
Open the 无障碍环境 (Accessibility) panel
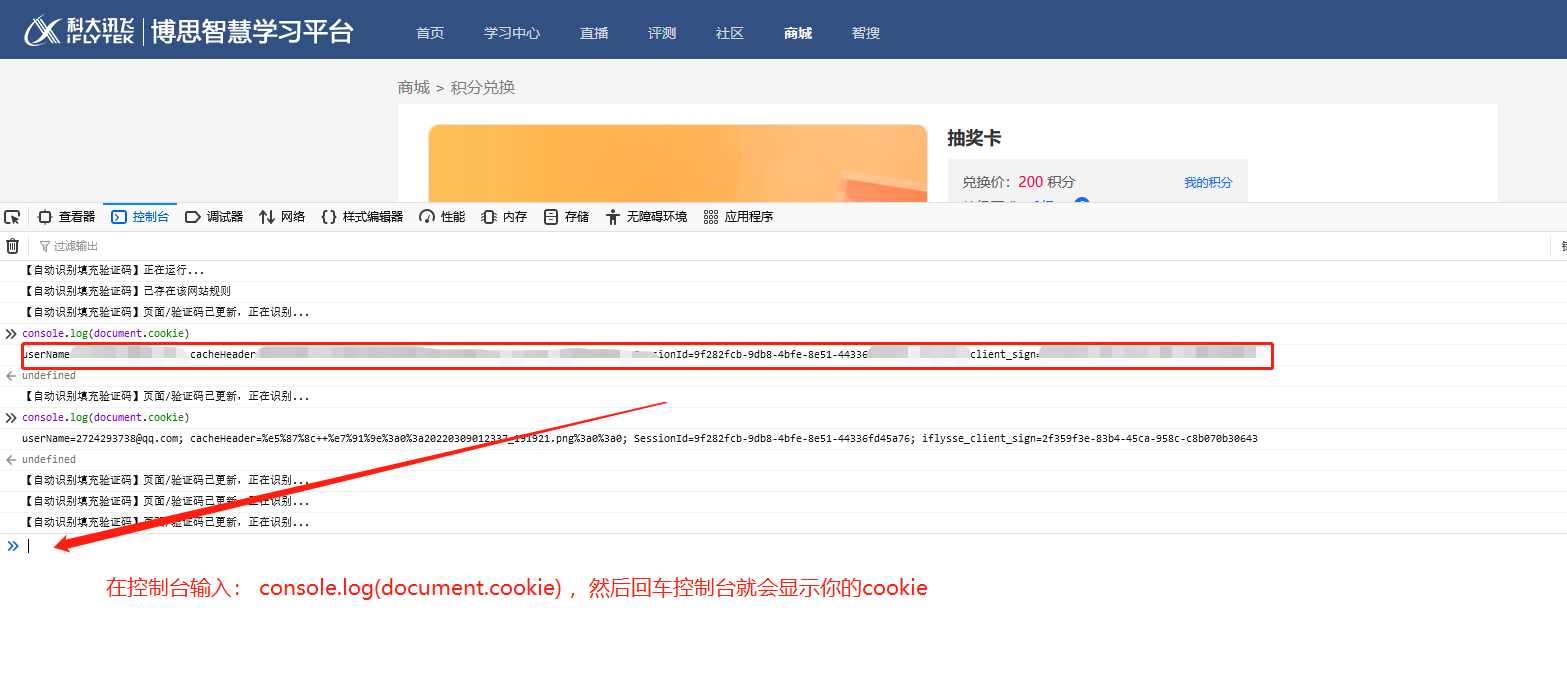pyautogui.click(x=646, y=217)
